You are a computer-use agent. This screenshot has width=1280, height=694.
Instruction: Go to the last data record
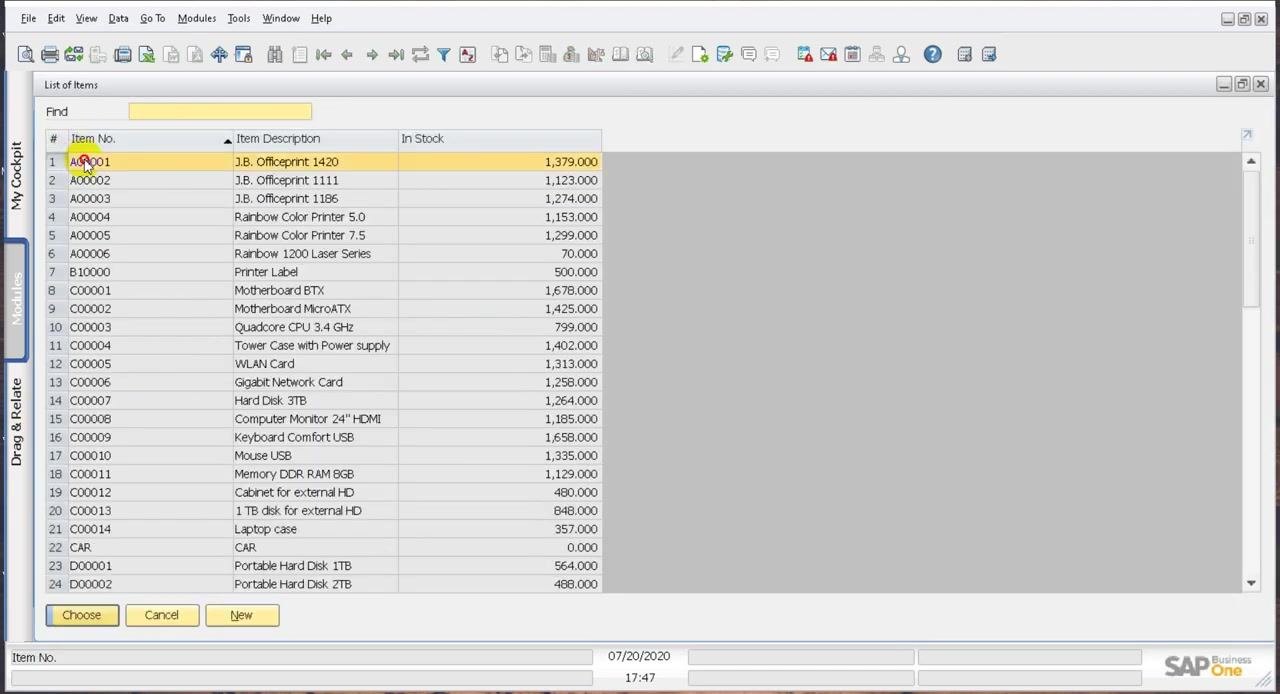tap(395, 55)
